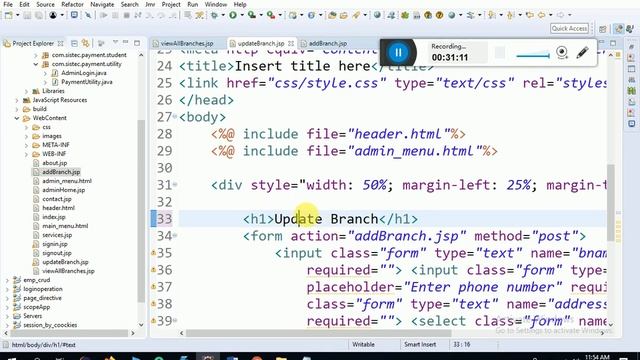
Task: Click the Open Web Browser globe icon
Action: [377, 15]
